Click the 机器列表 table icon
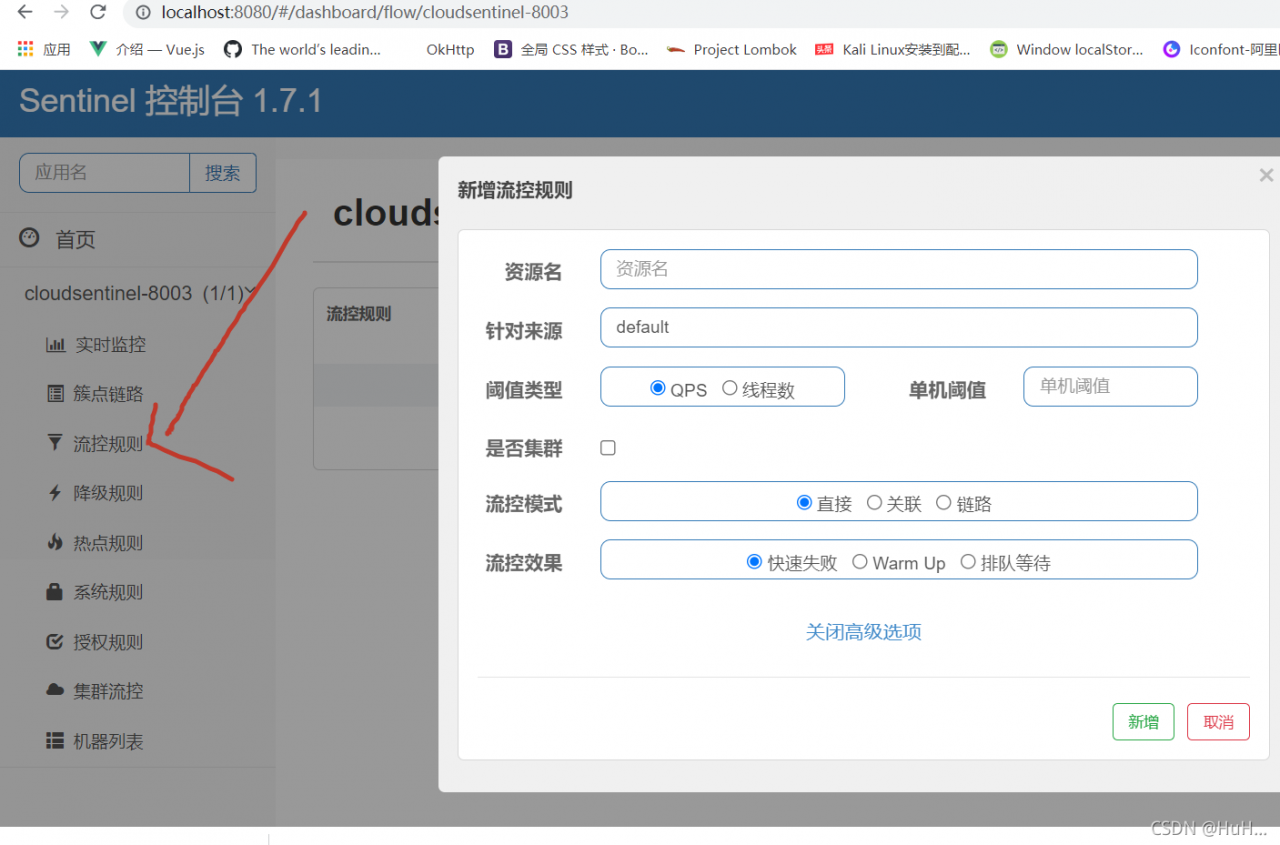 click(x=55, y=741)
